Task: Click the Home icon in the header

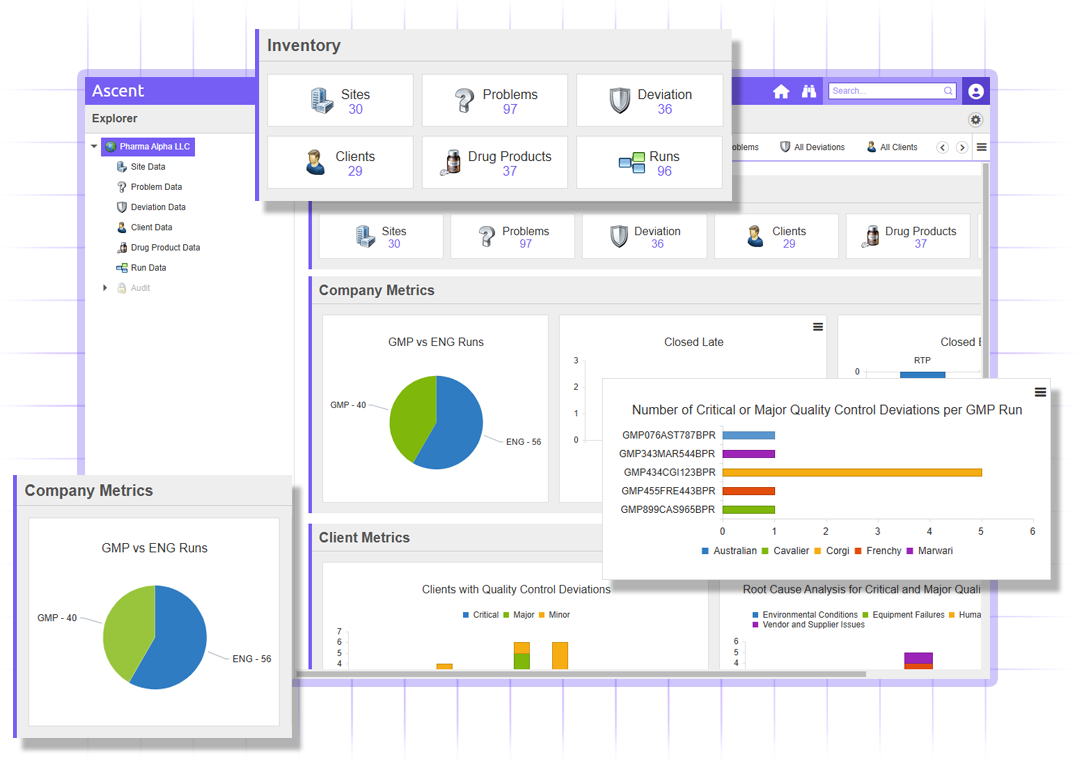Action: pyautogui.click(x=781, y=91)
